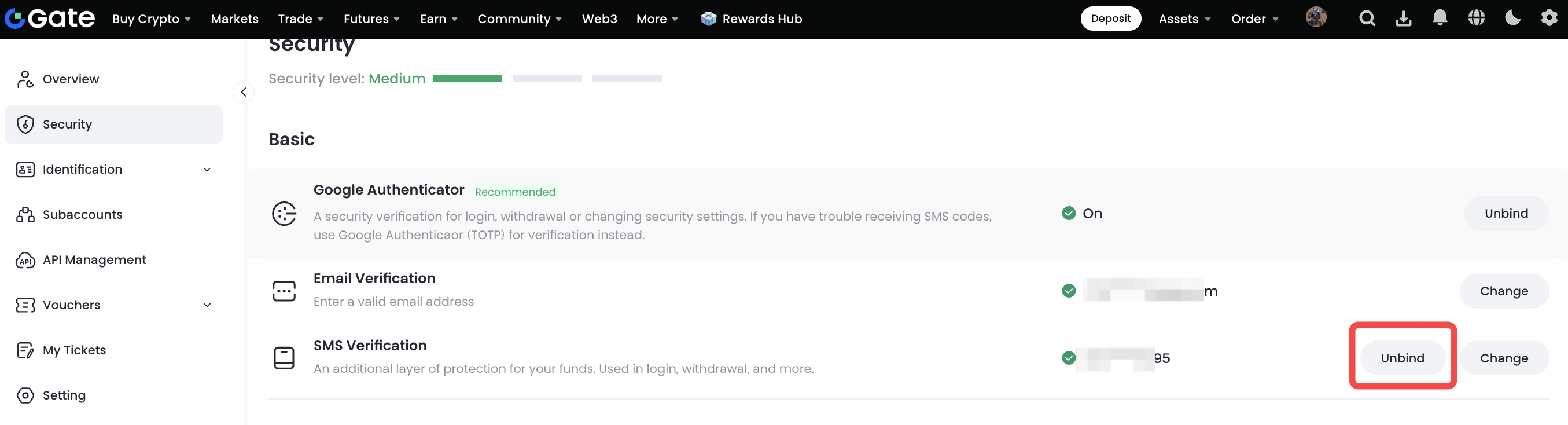This screenshot has height=425, width=1568.
Task: Click the search magnifier icon
Action: pyautogui.click(x=1367, y=19)
